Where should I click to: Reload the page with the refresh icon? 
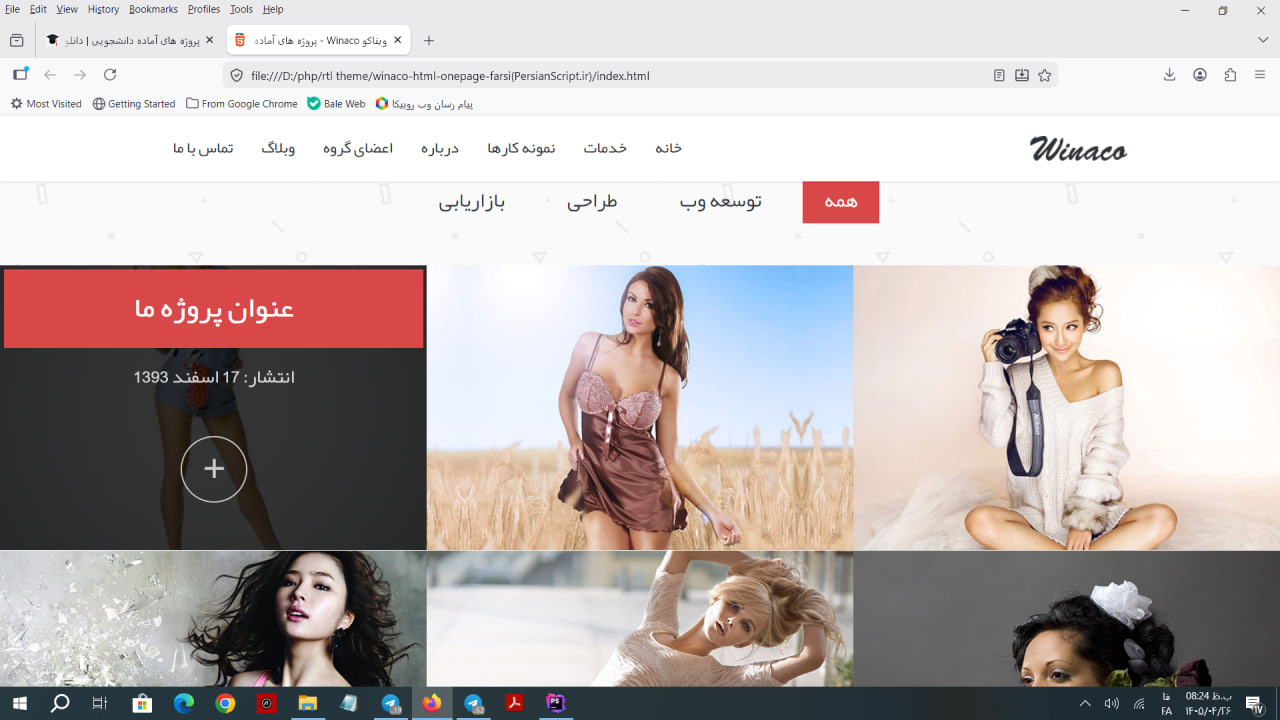[110, 75]
